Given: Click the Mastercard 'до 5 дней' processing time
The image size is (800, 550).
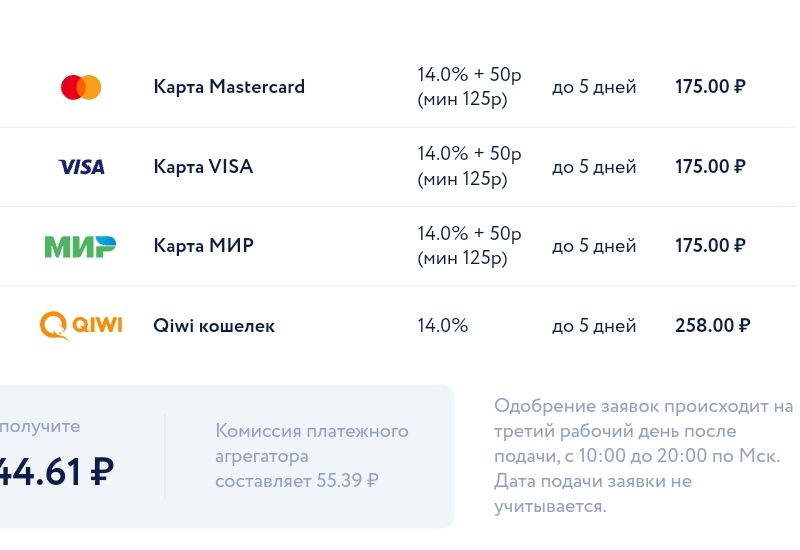Looking at the screenshot, I should [594, 87].
